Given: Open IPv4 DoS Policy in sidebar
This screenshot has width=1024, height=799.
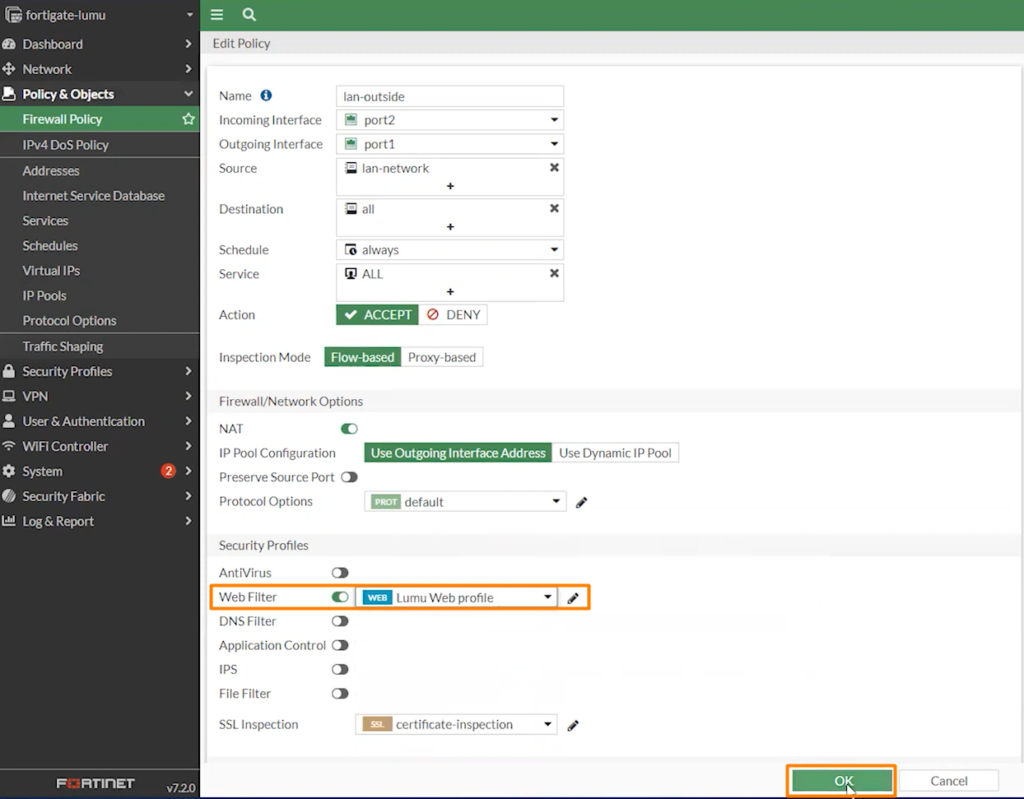Looking at the screenshot, I should click(x=66, y=145).
